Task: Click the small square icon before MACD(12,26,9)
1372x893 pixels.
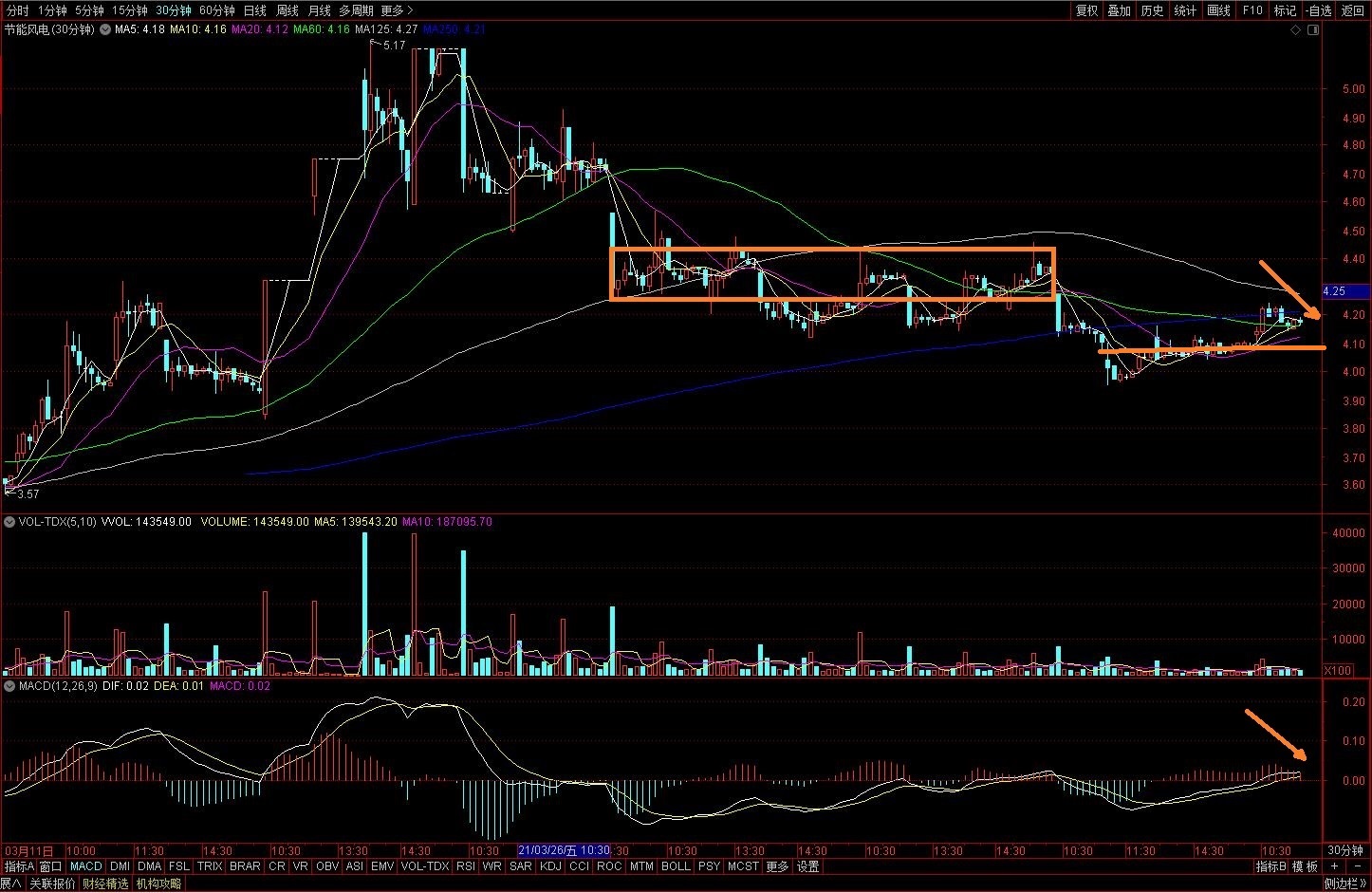Action: (x=9, y=685)
